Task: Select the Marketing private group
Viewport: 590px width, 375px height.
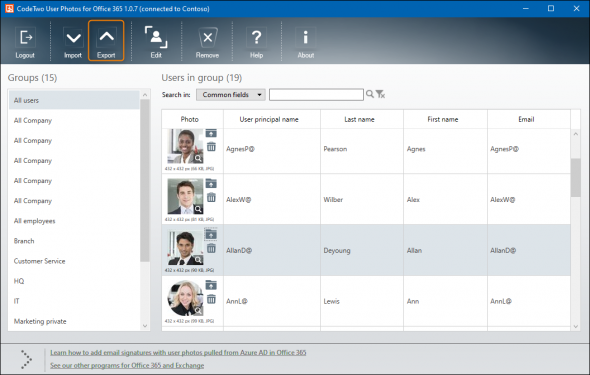Action: tap(74, 321)
